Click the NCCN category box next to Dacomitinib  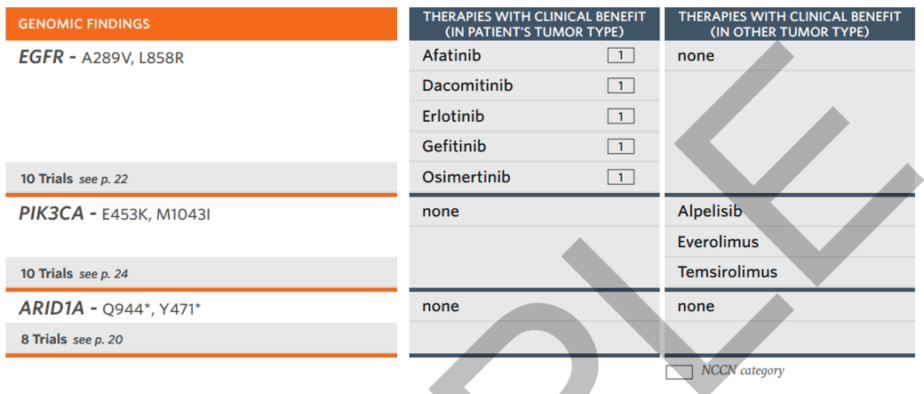[x=621, y=86]
